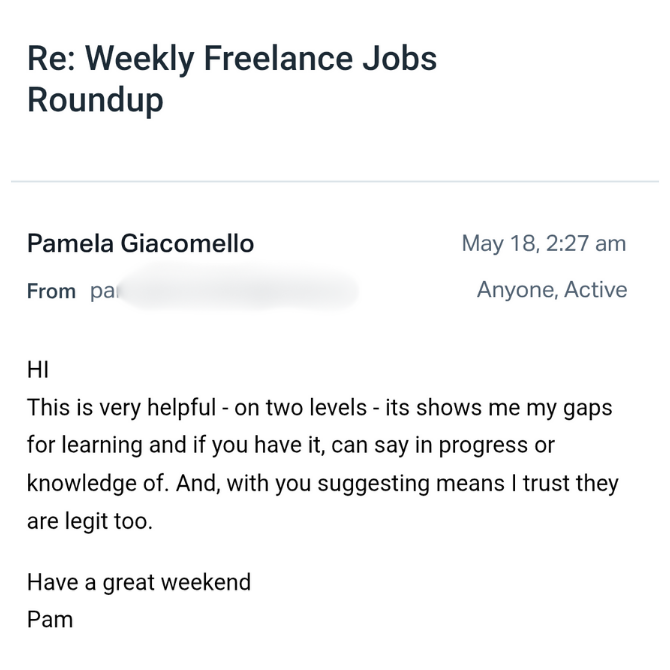The image size is (670, 670).
Task: Click the email subject heading
Action: point(232,58)
